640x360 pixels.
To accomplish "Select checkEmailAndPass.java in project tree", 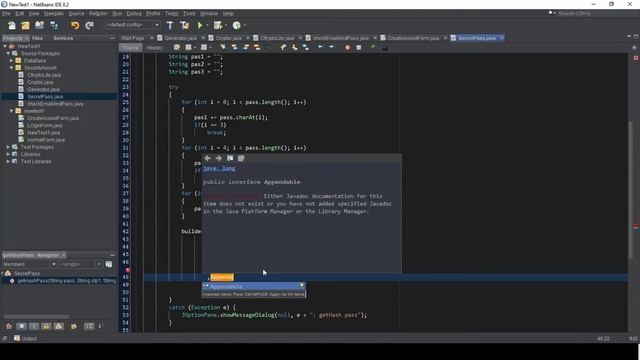I will (x=55, y=104).
